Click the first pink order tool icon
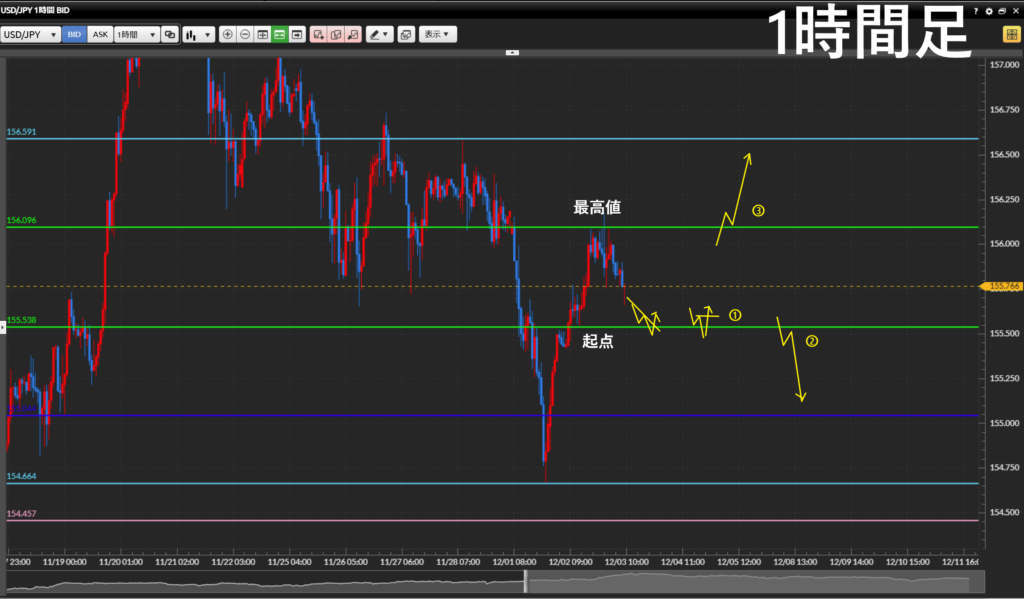The height and width of the screenshot is (599, 1024). point(318,34)
